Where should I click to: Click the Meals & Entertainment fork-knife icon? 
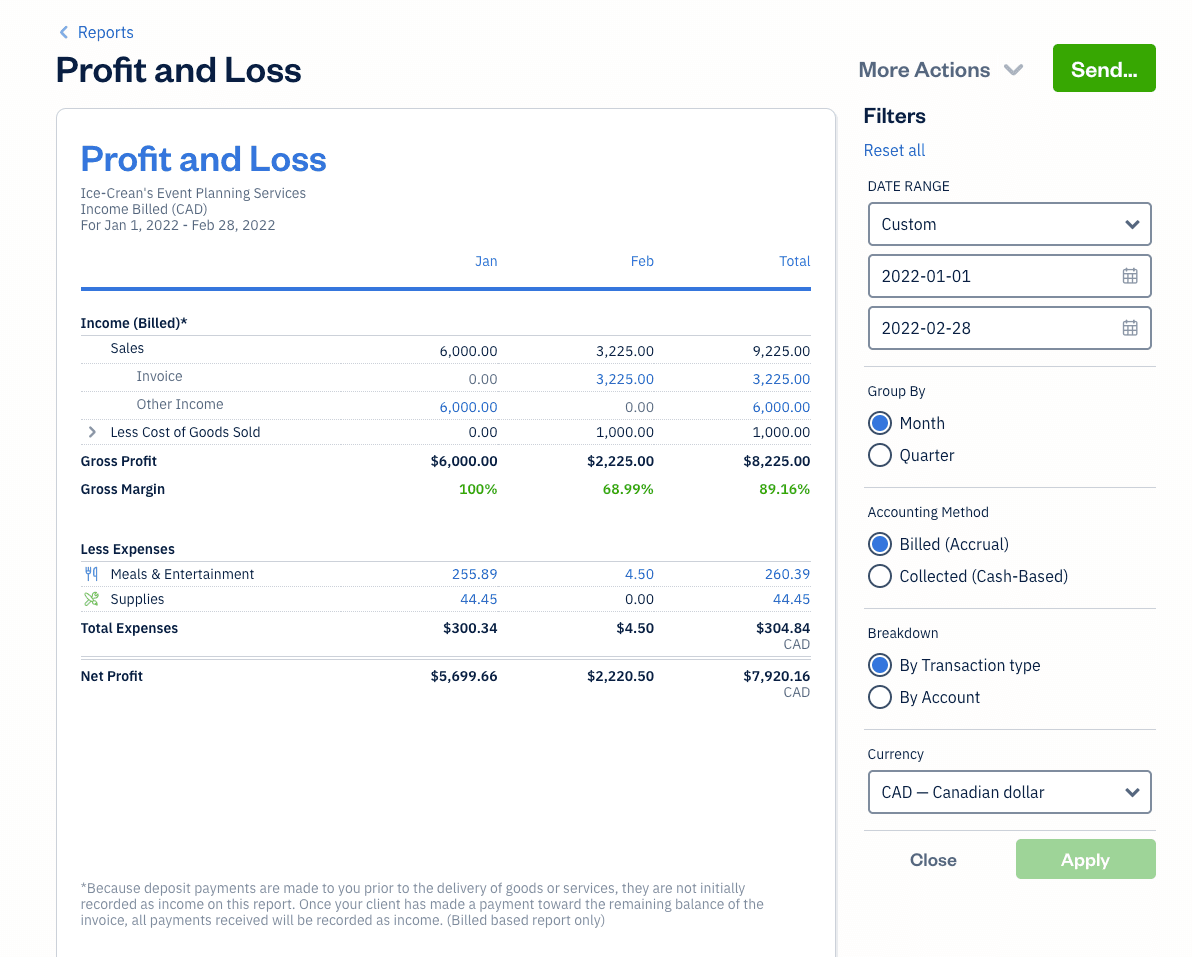[x=92, y=574]
